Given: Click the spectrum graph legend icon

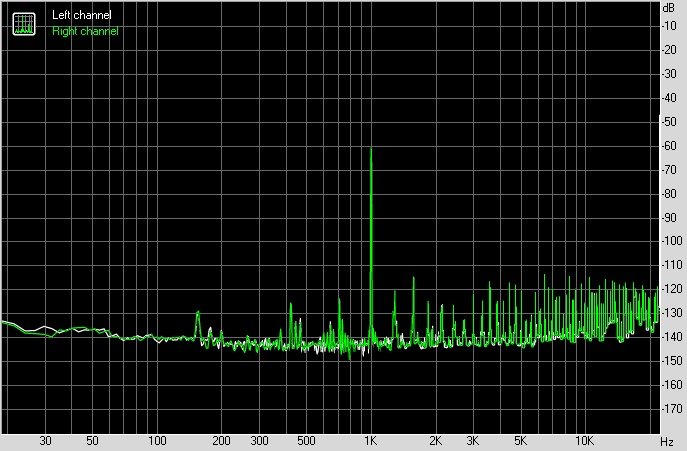Looking at the screenshot, I should (x=22, y=23).
